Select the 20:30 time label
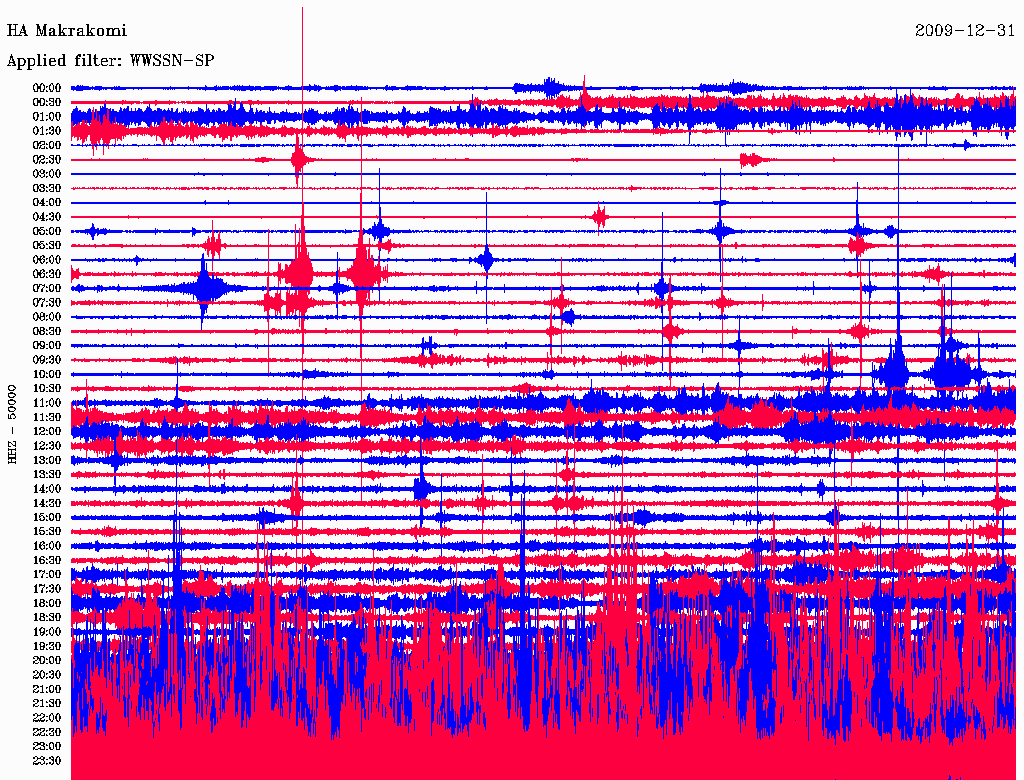Viewport: 1024px width, 780px height. click(x=47, y=675)
